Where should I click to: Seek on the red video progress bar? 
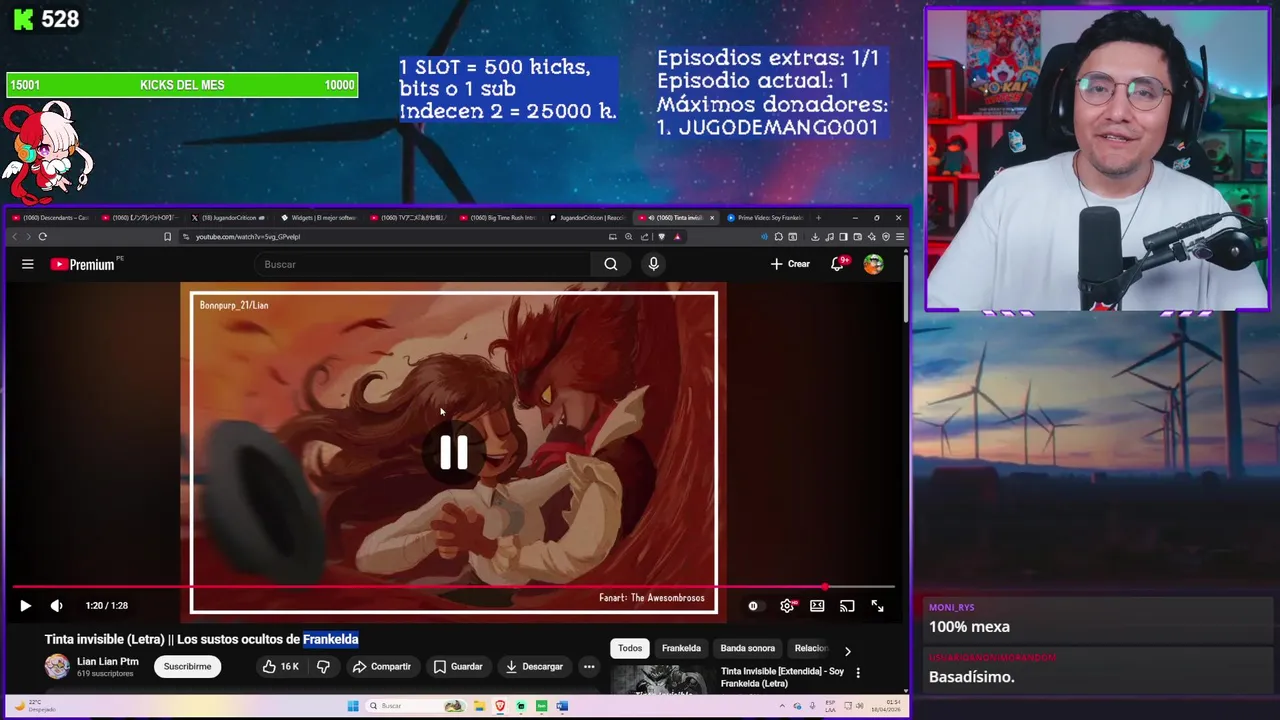click(453, 587)
